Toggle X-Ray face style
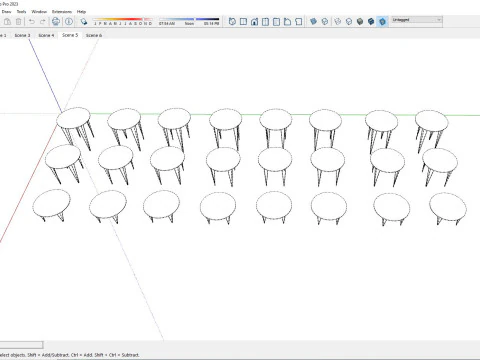This screenshot has width=480, height=360. coord(313,22)
